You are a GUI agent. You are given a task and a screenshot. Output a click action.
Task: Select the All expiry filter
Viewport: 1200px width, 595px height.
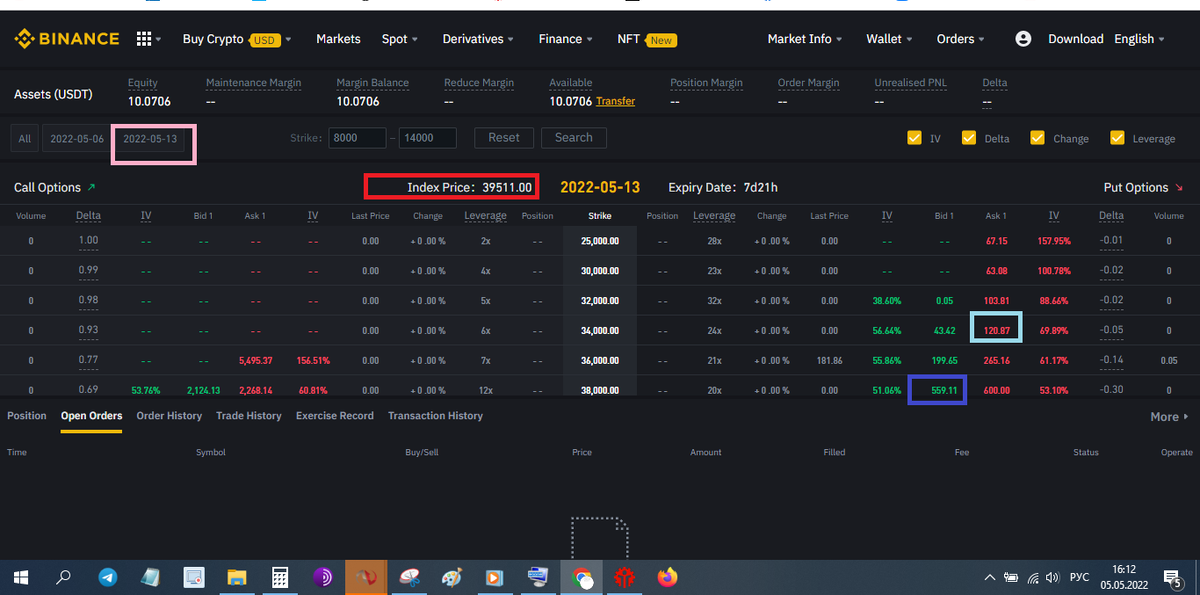[25, 139]
